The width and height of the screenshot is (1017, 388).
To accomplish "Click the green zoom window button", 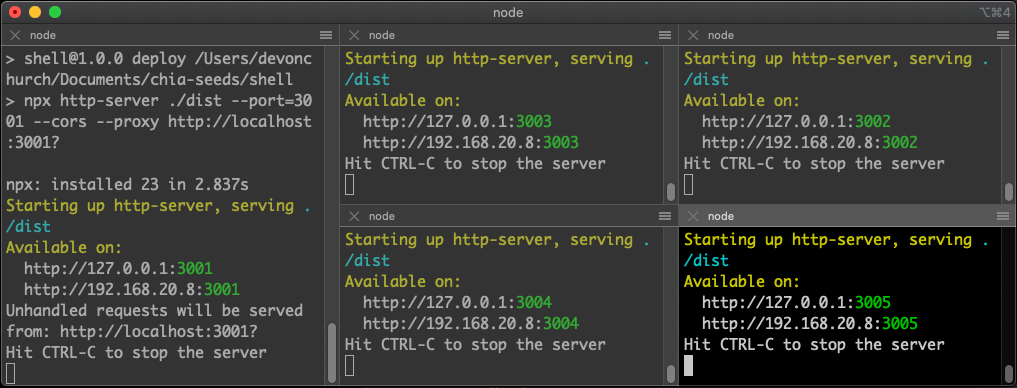I will click(54, 12).
